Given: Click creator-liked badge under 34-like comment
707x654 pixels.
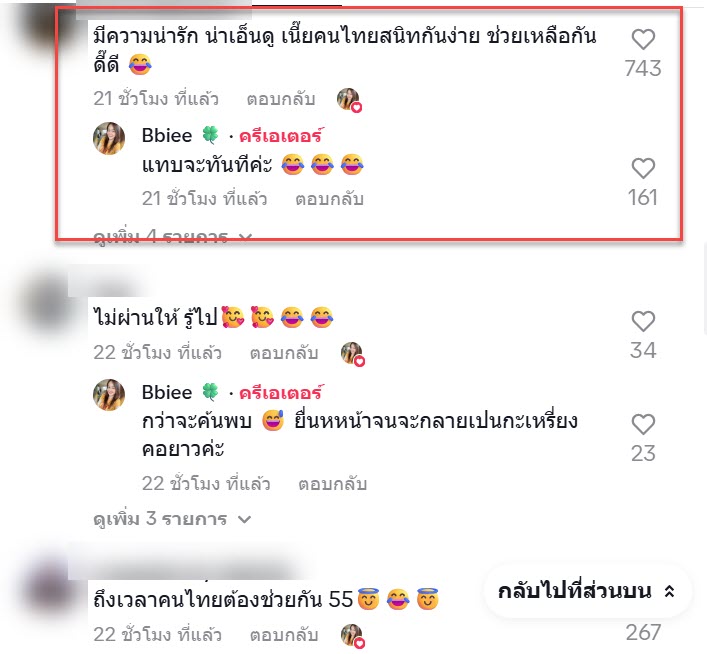Looking at the screenshot, I should 353,354.
